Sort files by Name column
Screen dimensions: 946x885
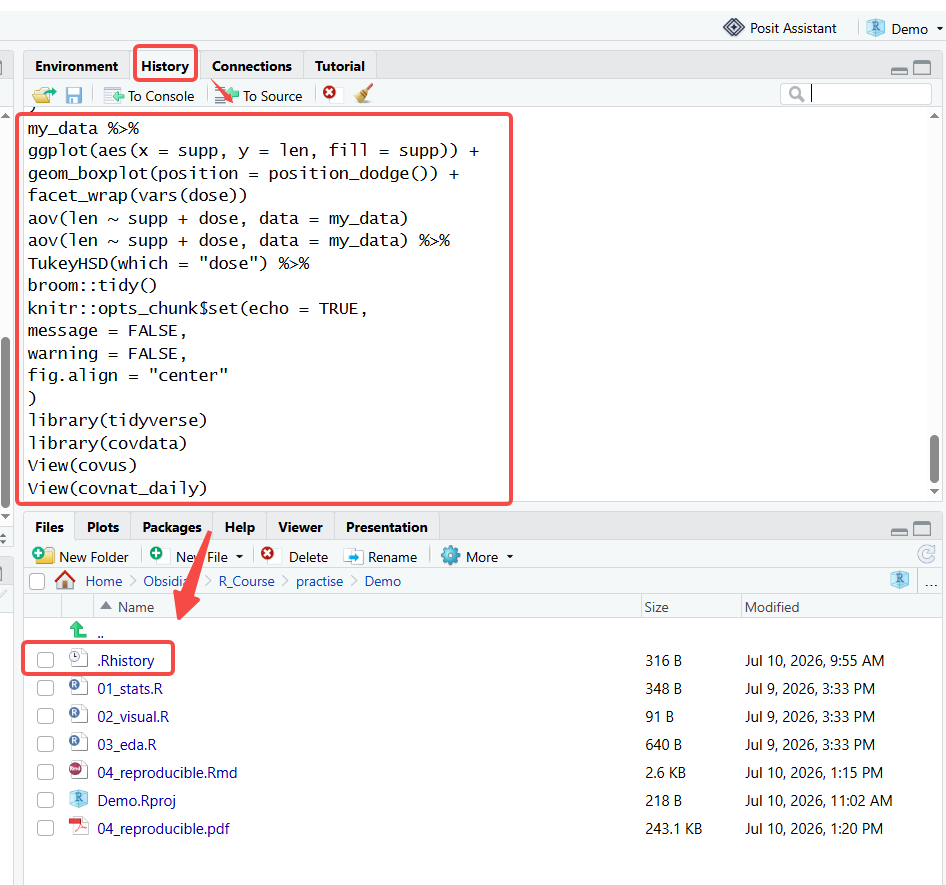(136, 607)
